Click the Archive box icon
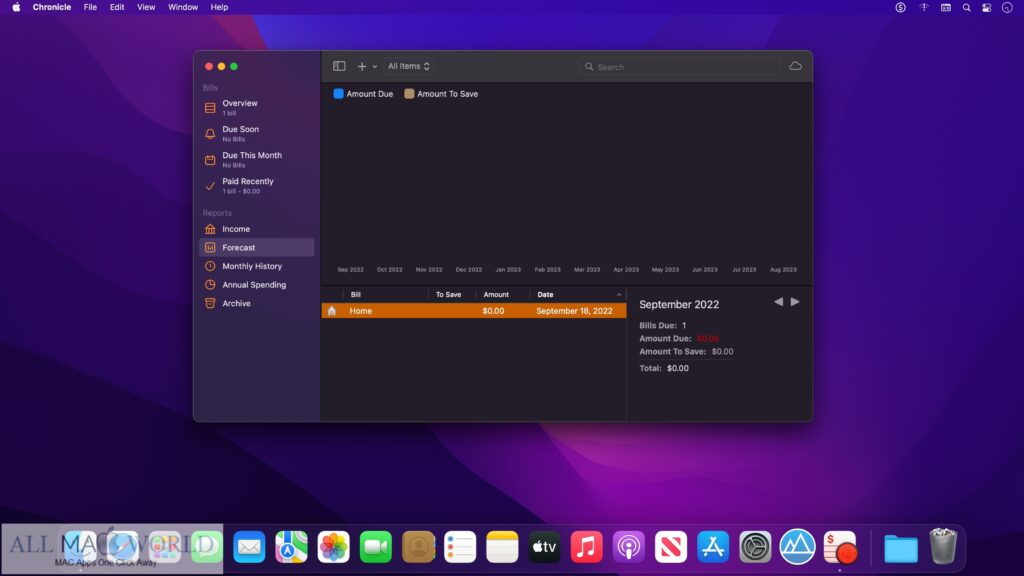1024x576 pixels. click(210, 304)
